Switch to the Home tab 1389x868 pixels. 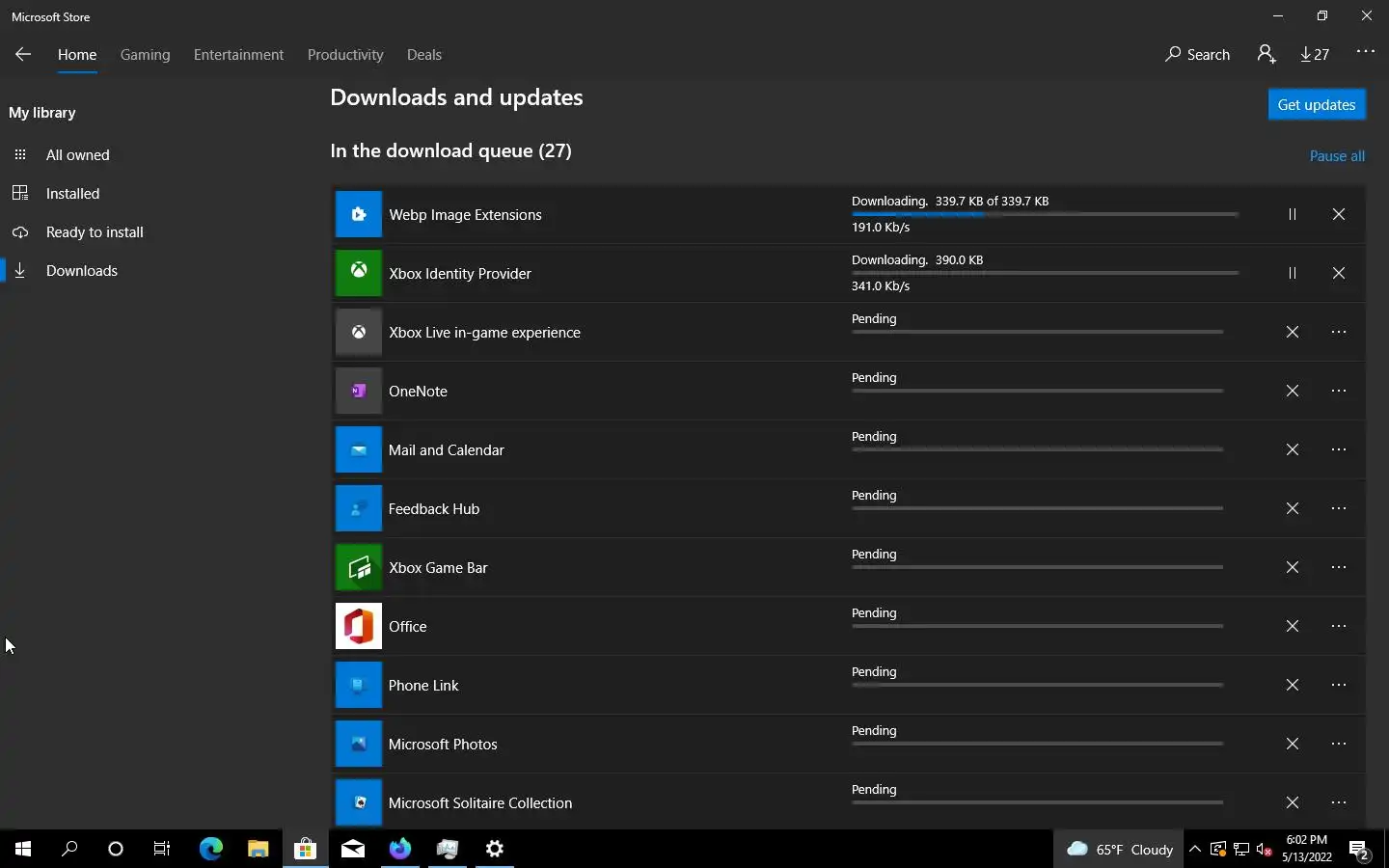point(77,55)
